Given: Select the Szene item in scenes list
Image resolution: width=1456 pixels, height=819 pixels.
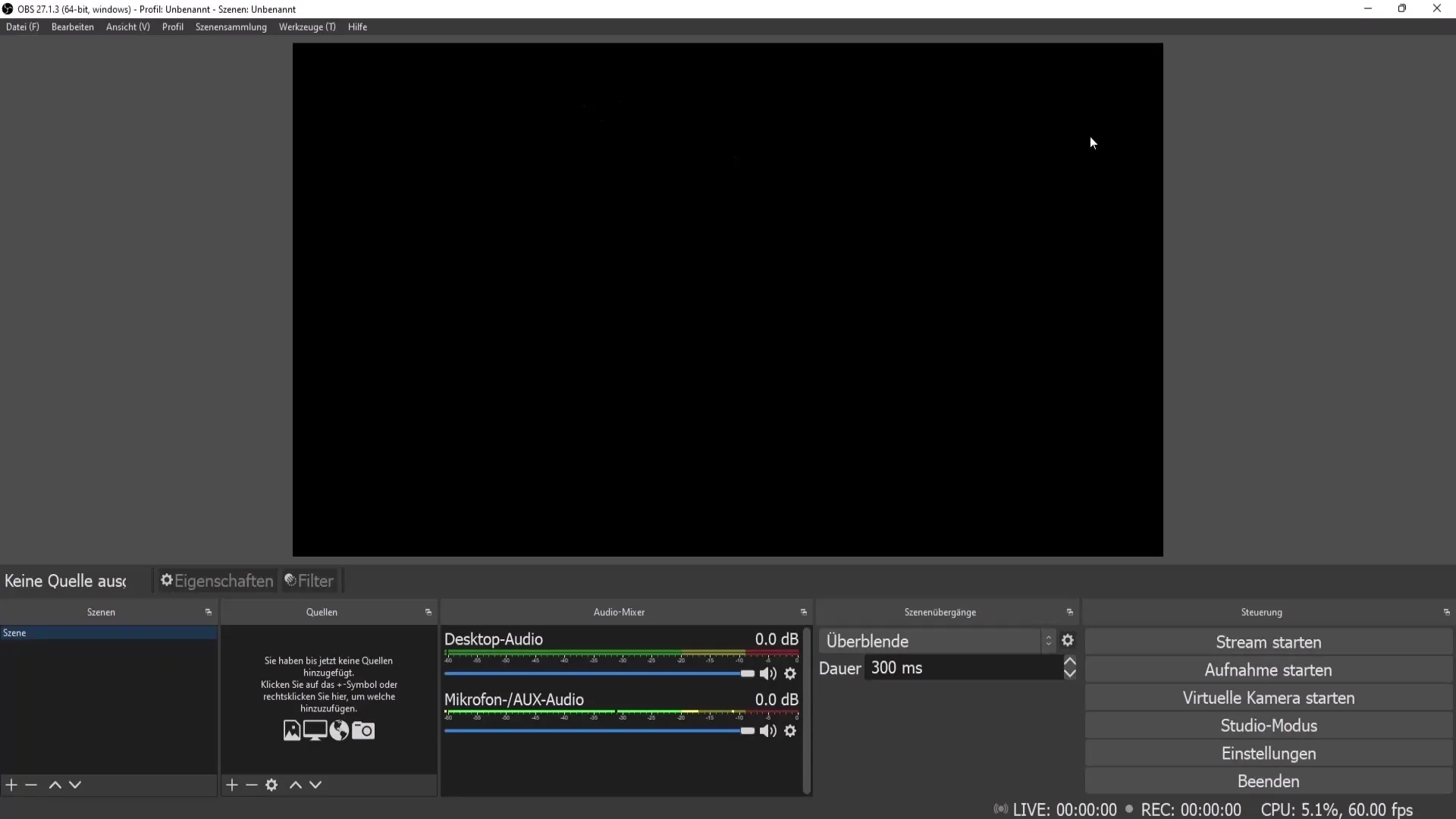Looking at the screenshot, I should click(x=108, y=632).
